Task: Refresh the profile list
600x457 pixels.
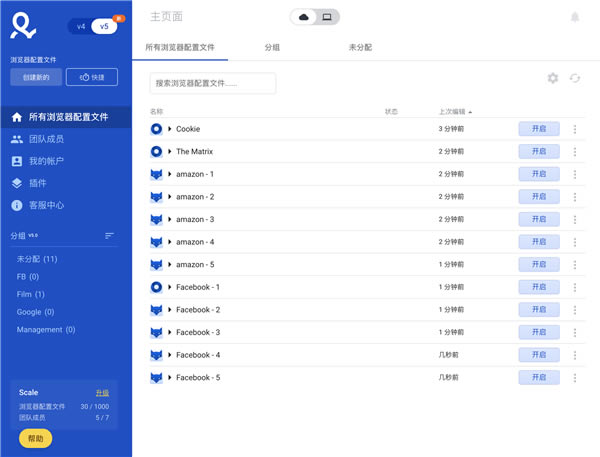Action: tap(575, 78)
